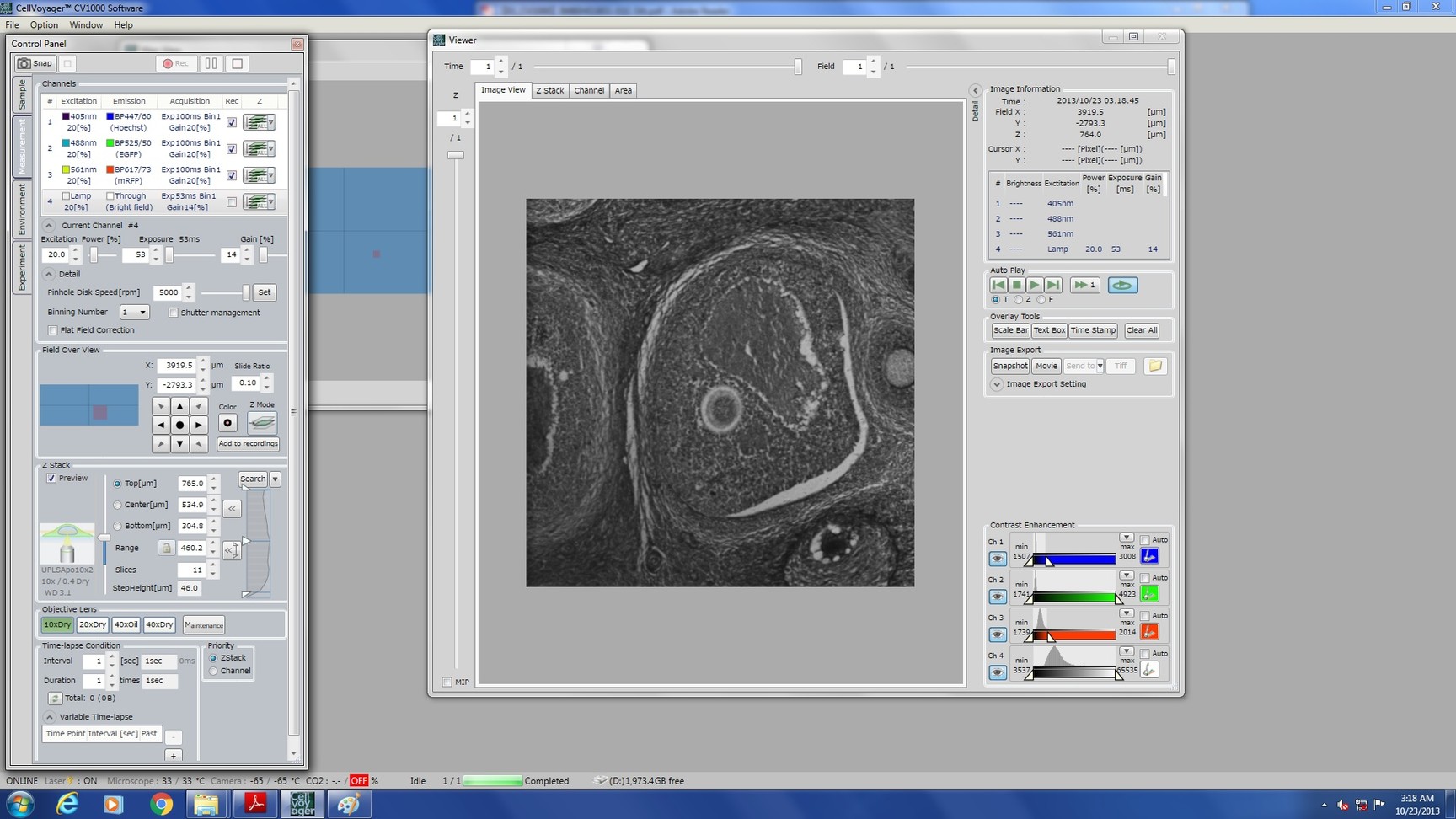Click the Snapshot export button
Viewport: 1456px width, 819px height.
(x=1010, y=366)
